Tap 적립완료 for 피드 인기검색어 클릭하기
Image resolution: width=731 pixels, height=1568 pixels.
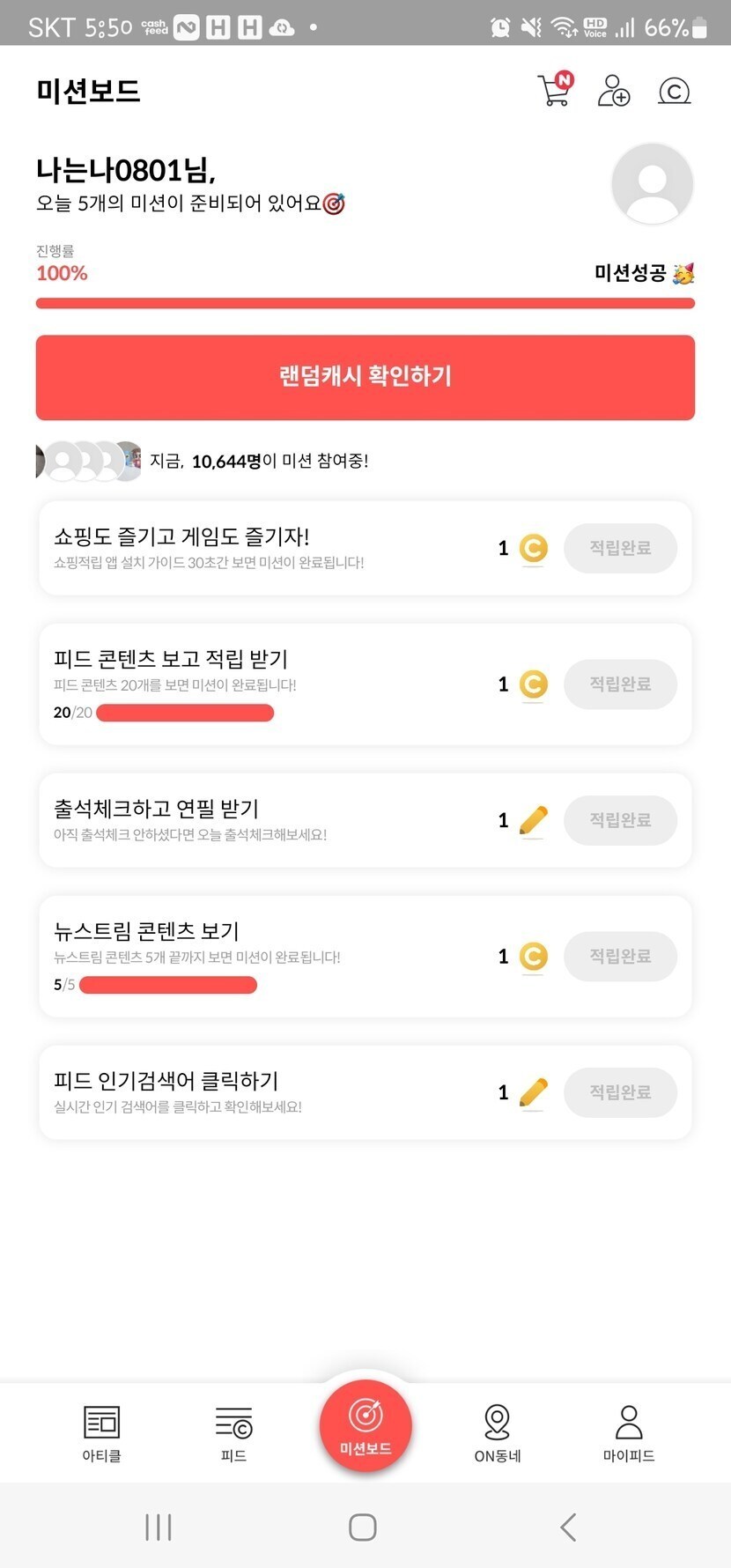coord(620,1092)
